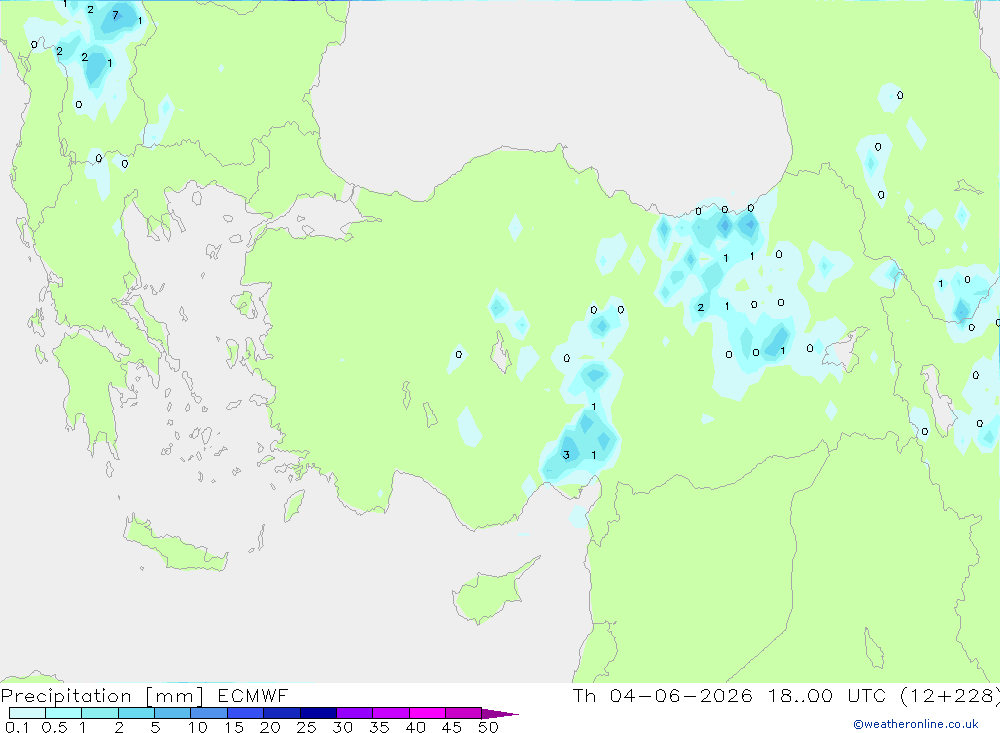Select the '10' legend scale label

click(197, 727)
